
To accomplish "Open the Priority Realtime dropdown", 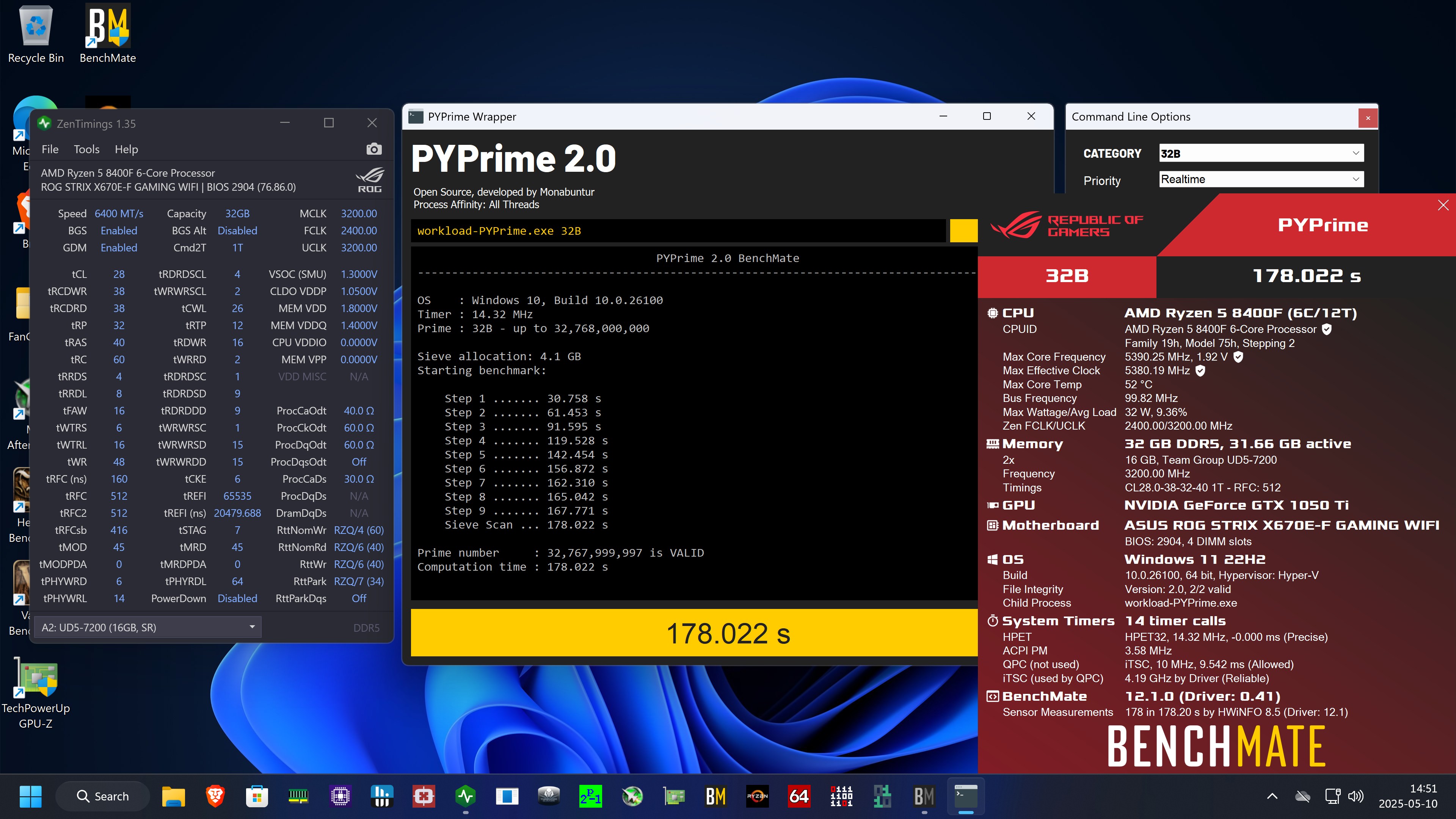I will point(1261,179).
